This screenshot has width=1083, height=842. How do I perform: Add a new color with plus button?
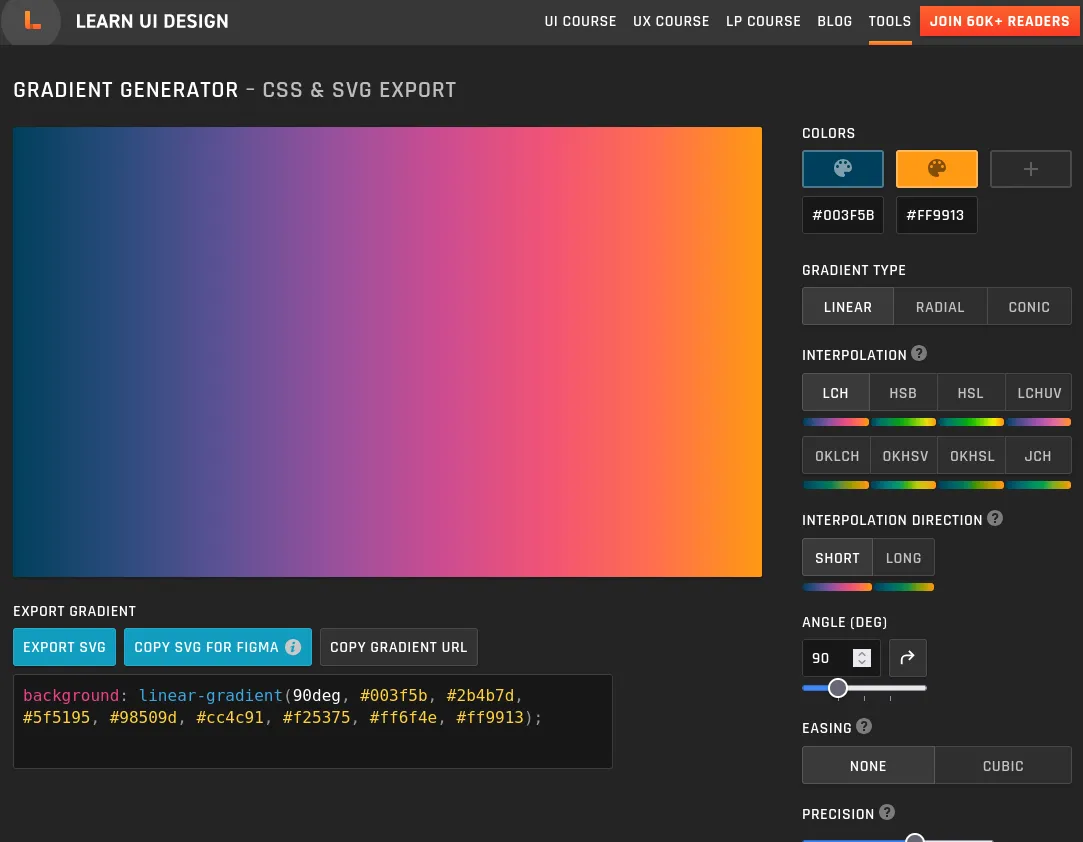(x=1031, y=169)
